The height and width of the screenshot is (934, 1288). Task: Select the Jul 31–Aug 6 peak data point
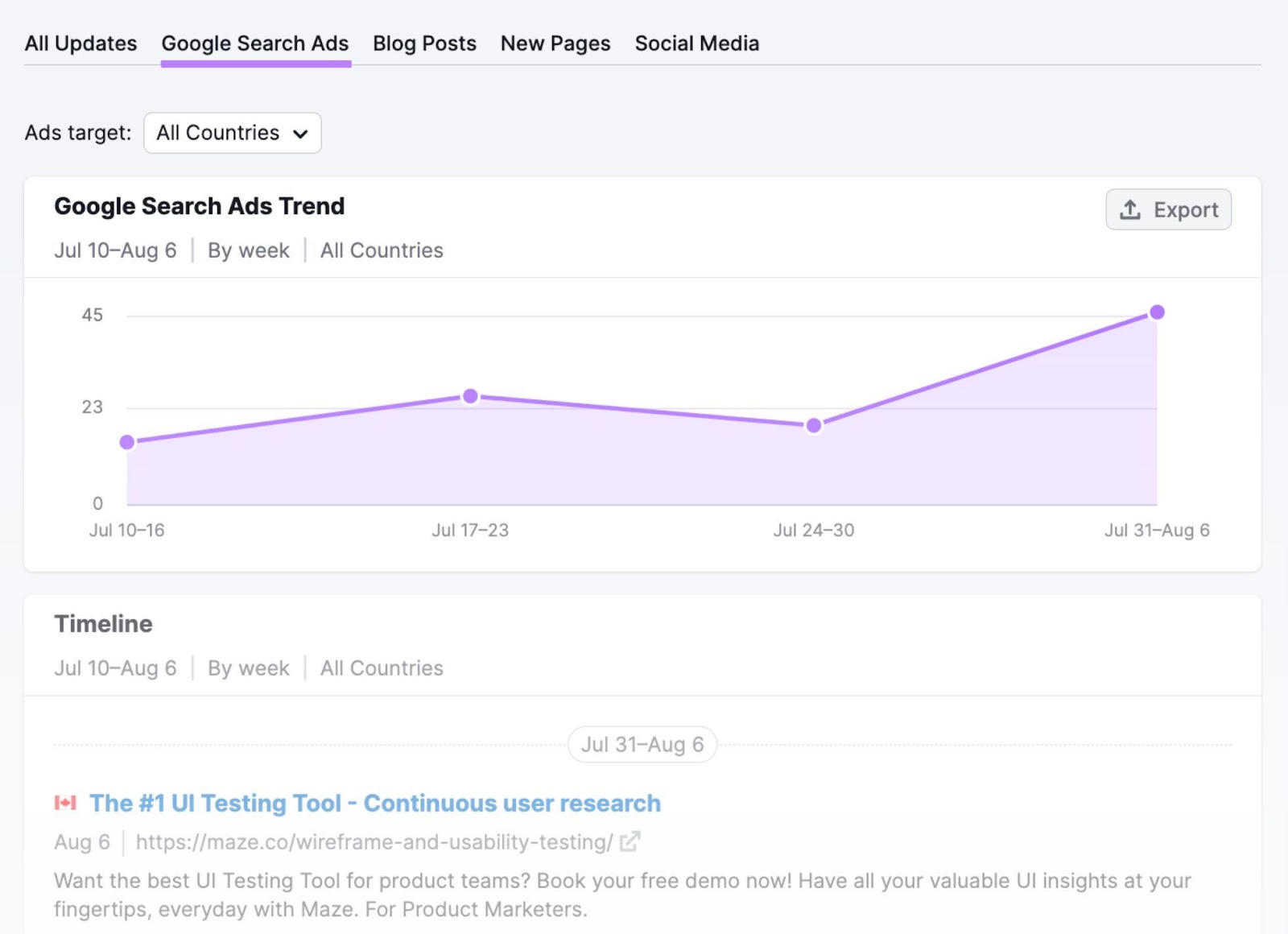tap(1157, 312)
